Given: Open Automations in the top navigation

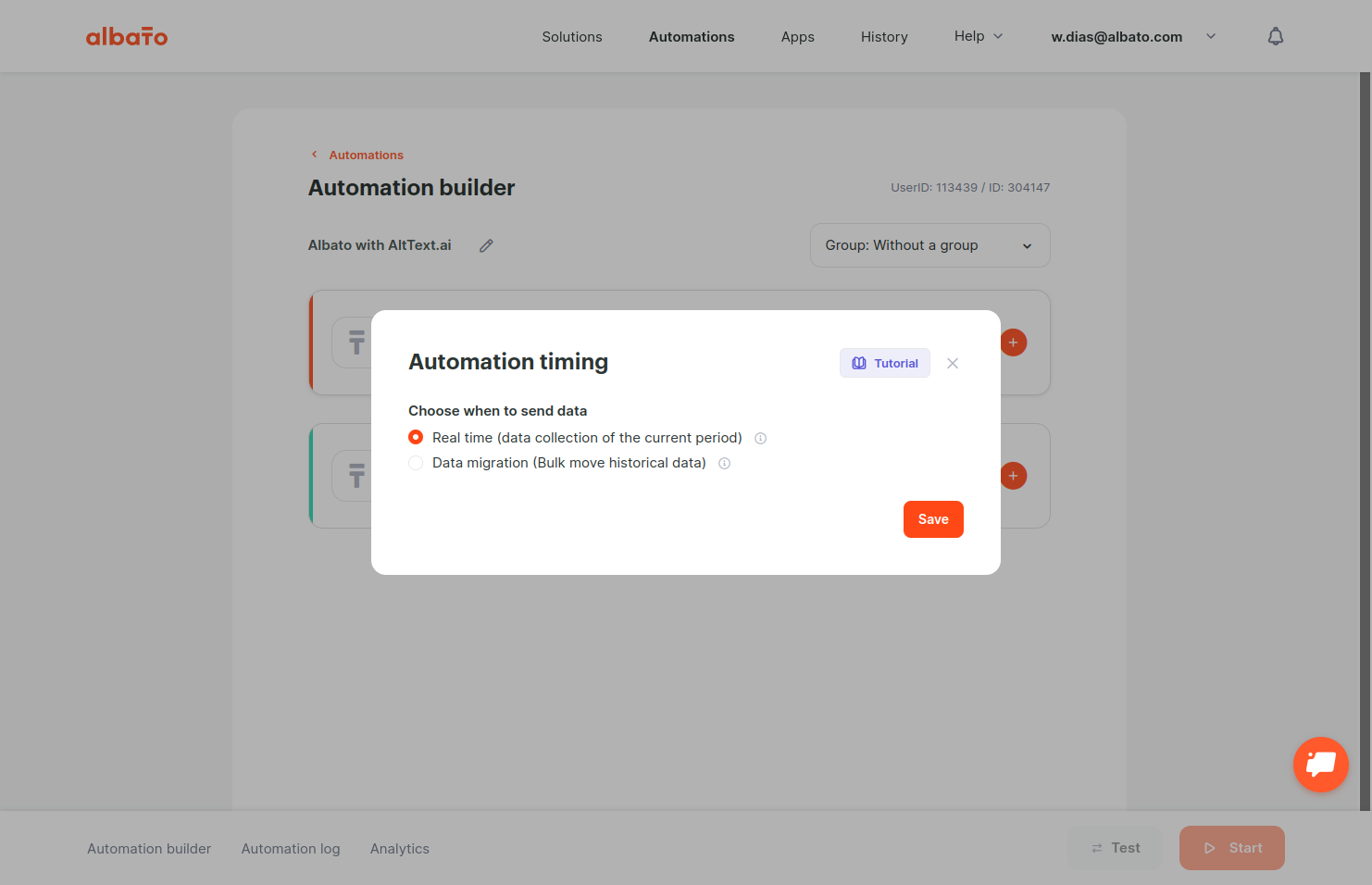Looking at the screenshot, I should [x=692, y=37].
